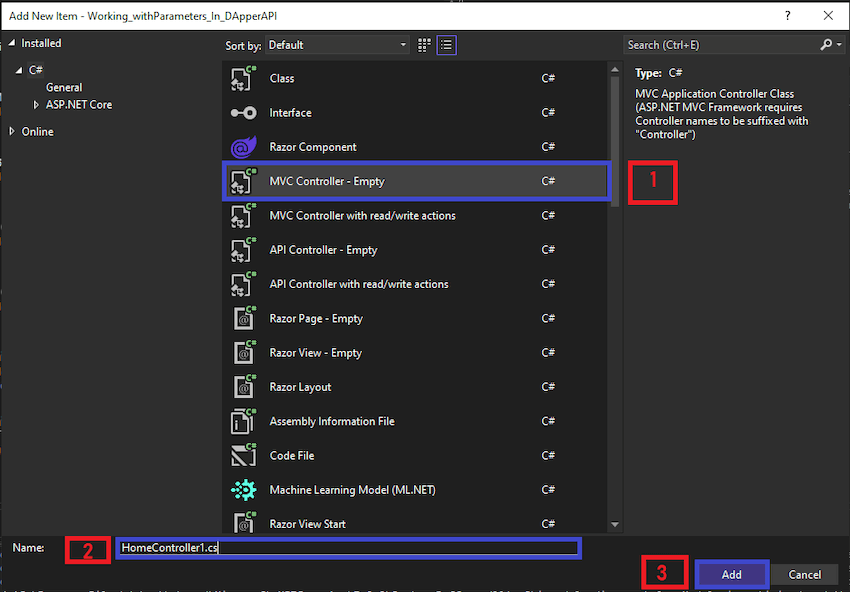Click the Razor Page - Empty icon
Image resolution: width=850 pixels, height=592 pixels.
click(x=244, y=318)
